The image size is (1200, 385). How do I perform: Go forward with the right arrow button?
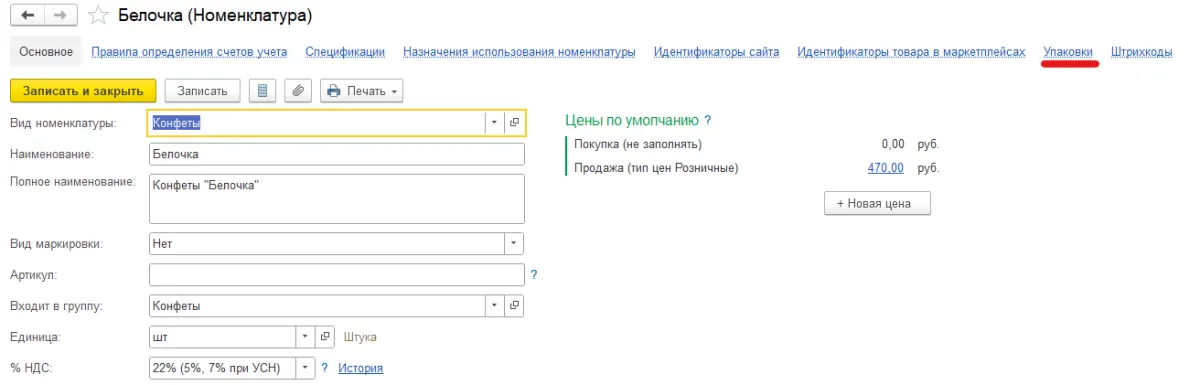(x=59, y=16)
